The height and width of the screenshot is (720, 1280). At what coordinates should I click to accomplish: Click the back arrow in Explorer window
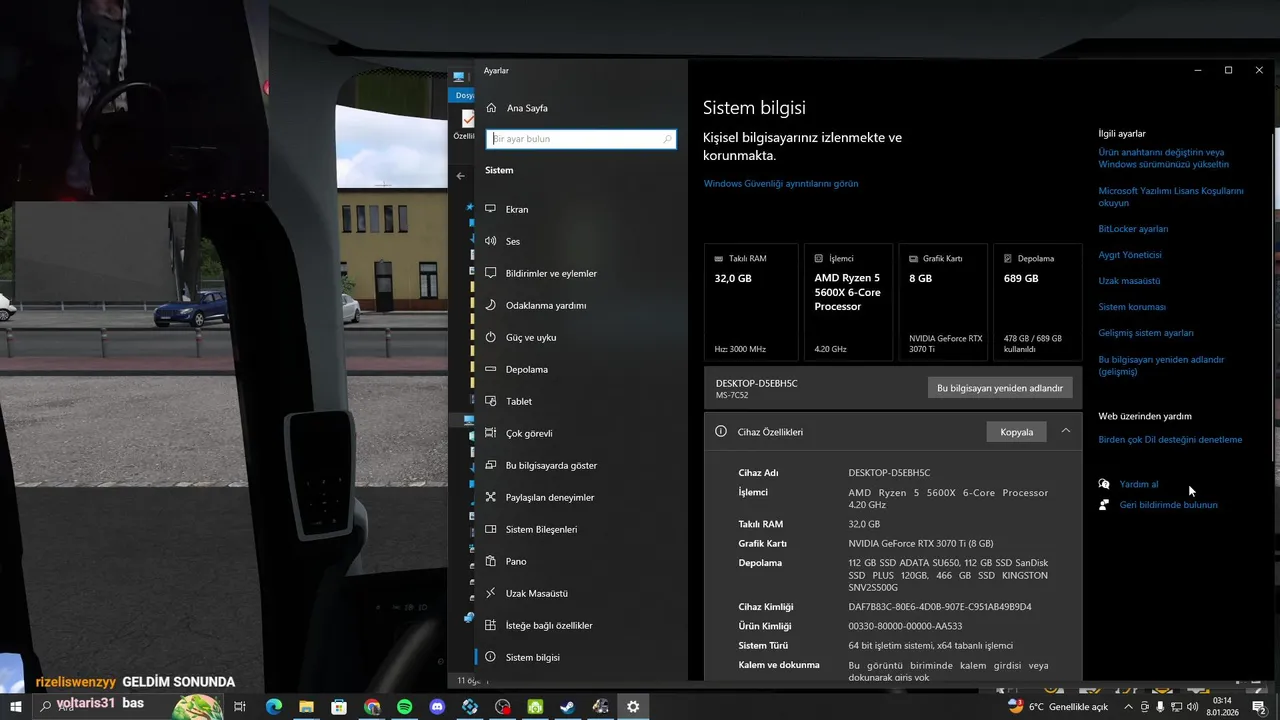coord(461,176)
